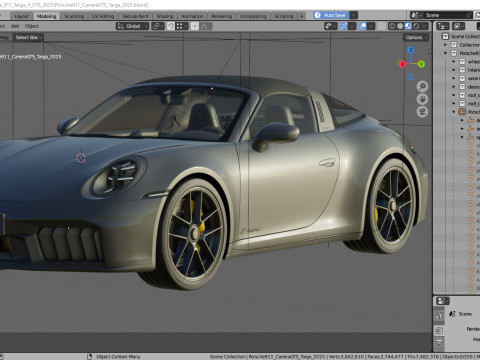This screenshot has width=480, height=360.
Task: Switch to wireframe viewport shading
Action: [x=392, y=26]
